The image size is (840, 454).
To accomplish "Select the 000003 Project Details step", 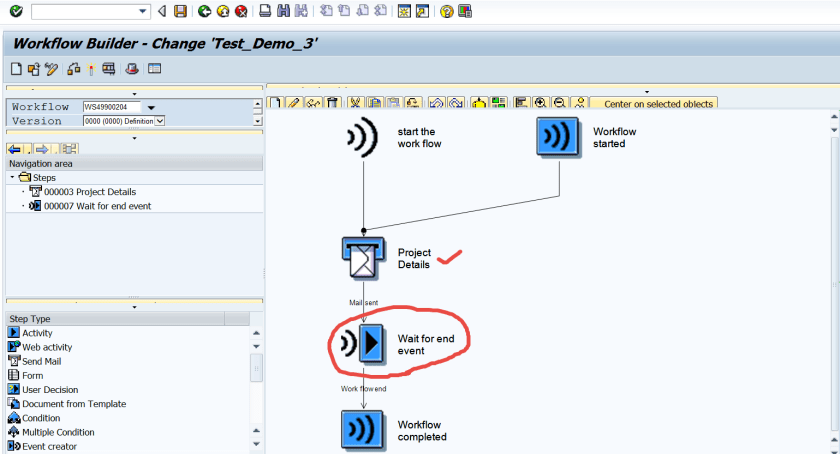I will 89,192.
